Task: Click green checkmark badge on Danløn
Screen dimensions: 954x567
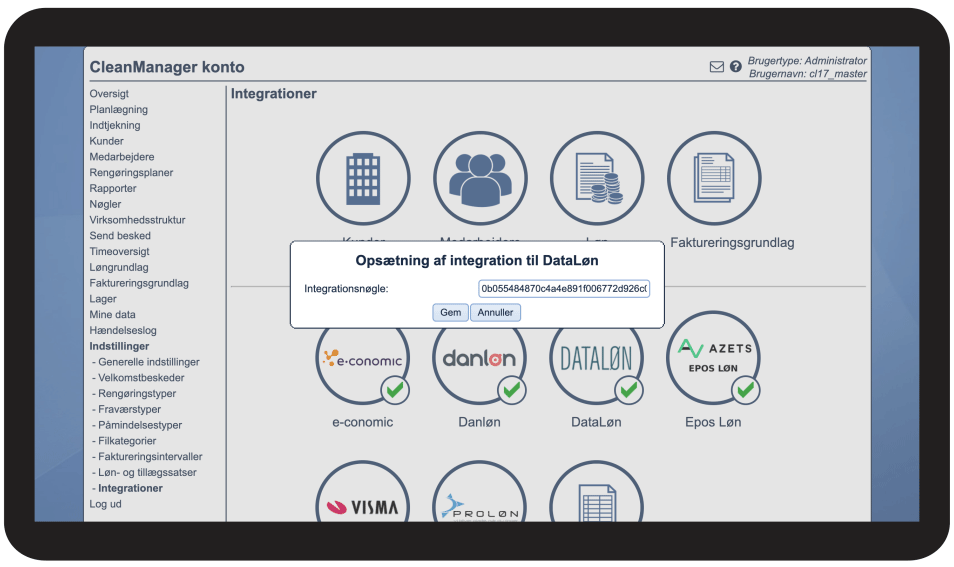Action: 512,390
